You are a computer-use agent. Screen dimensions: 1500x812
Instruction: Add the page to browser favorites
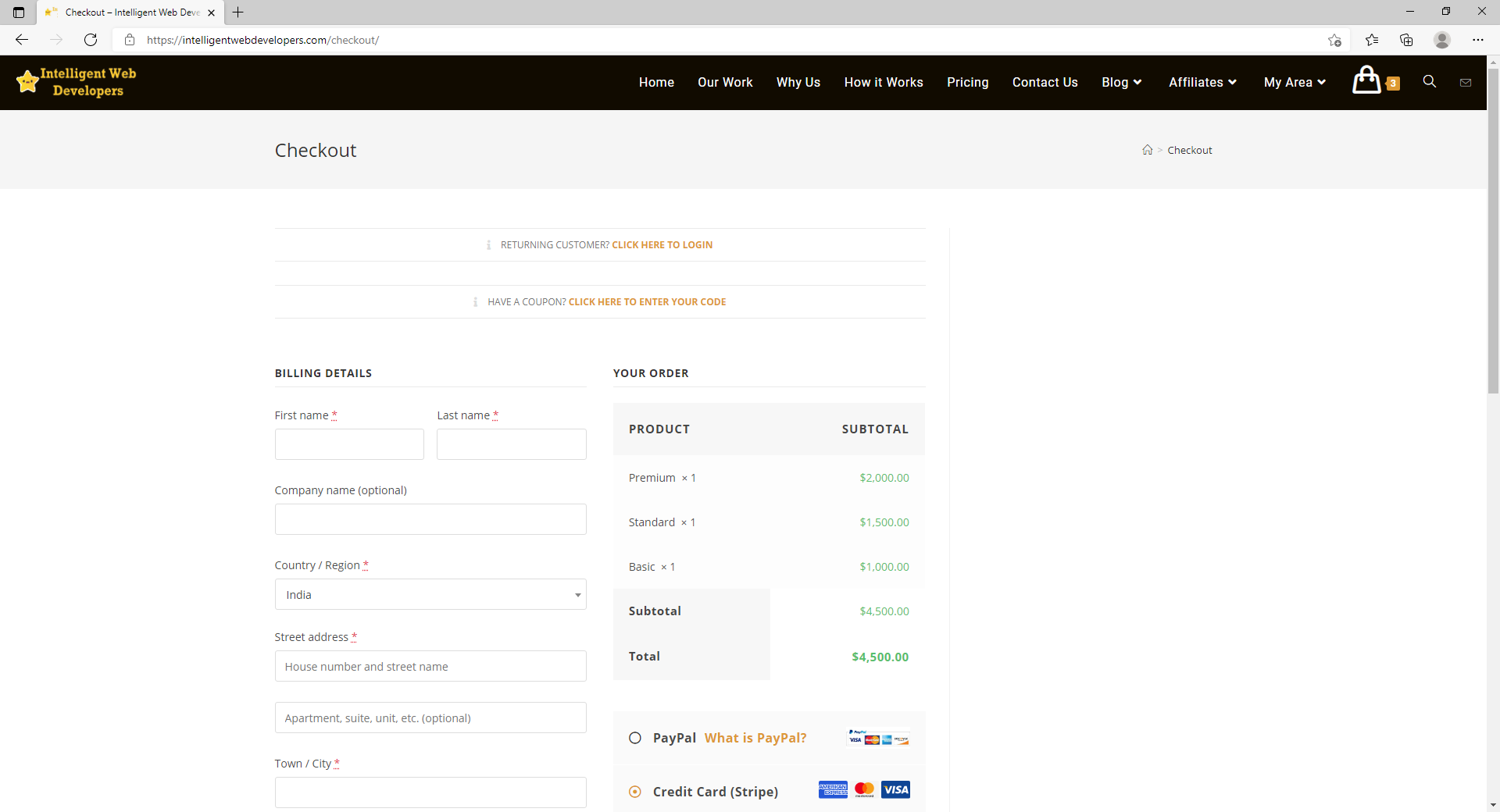pos(1334,40)
